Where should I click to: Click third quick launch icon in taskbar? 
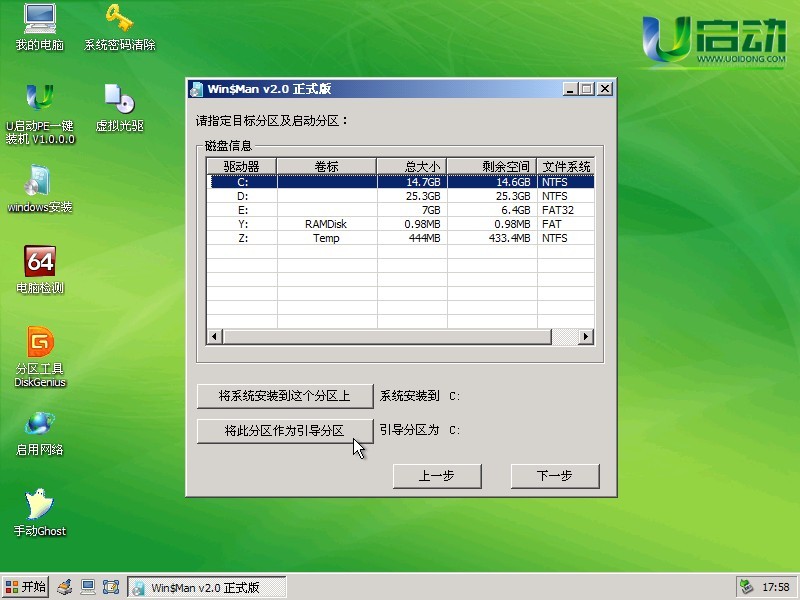pos(111,587)
